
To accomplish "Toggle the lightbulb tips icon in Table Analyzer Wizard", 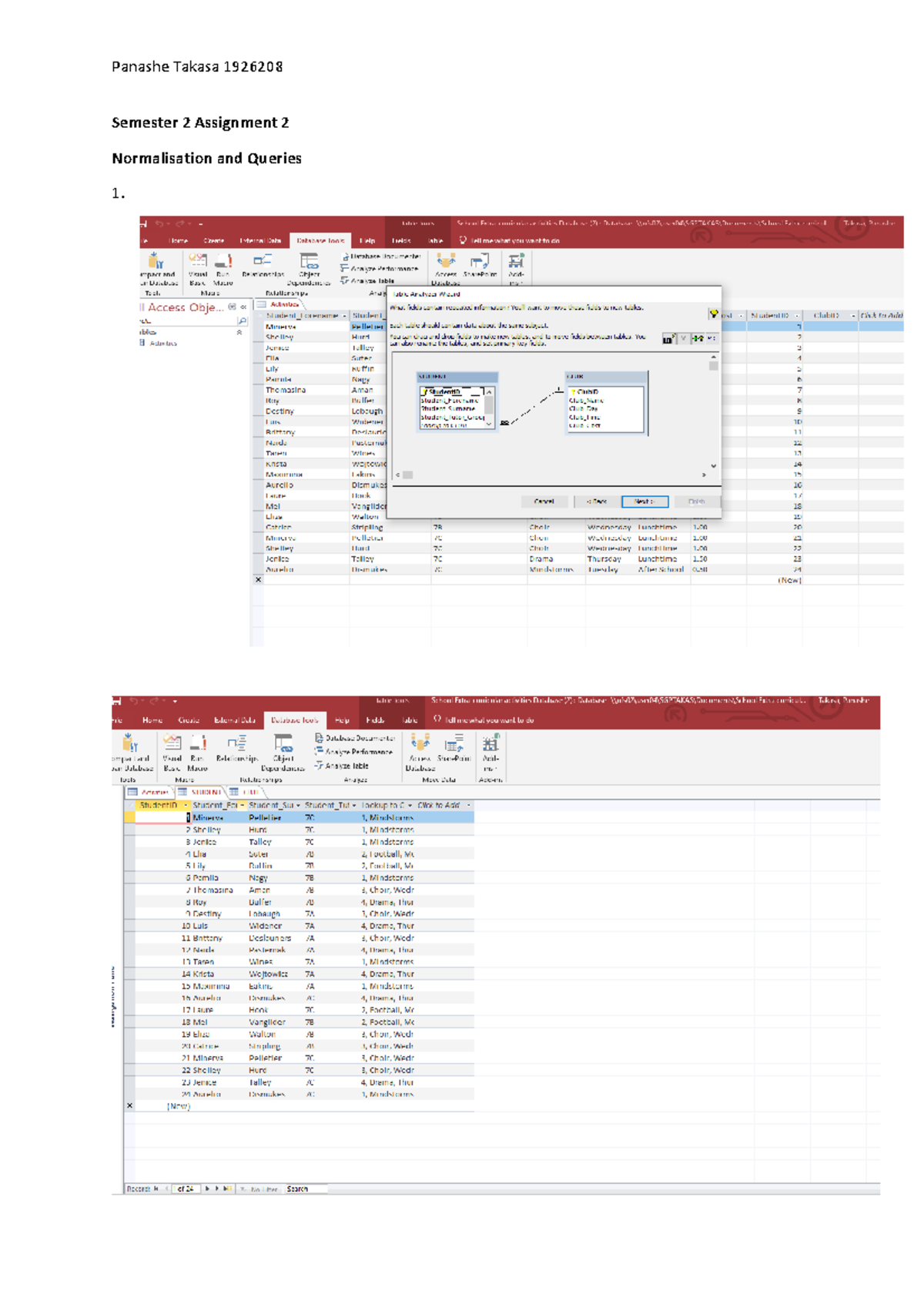I will pyautogui.click(x=713, y=314).
